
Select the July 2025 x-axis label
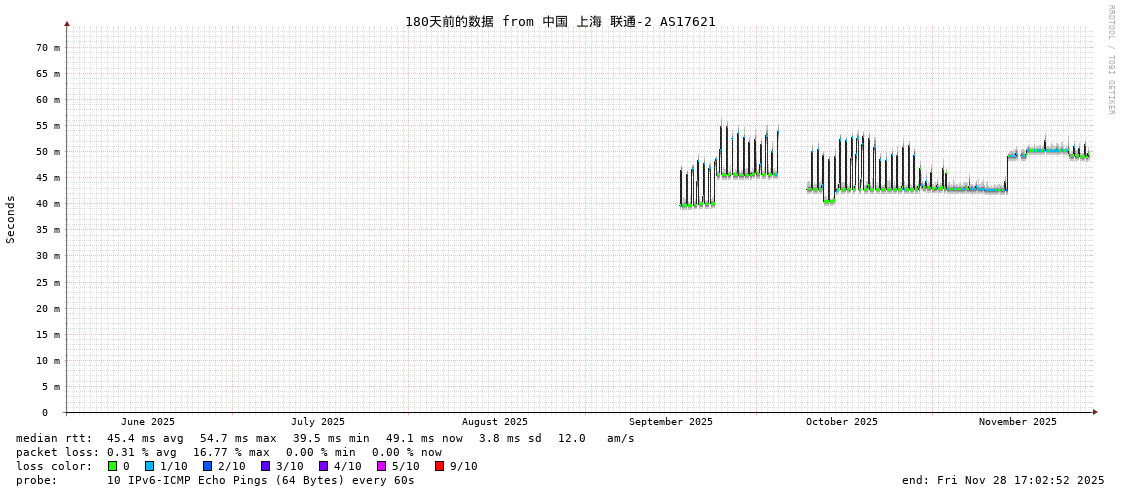click(318, 422)
